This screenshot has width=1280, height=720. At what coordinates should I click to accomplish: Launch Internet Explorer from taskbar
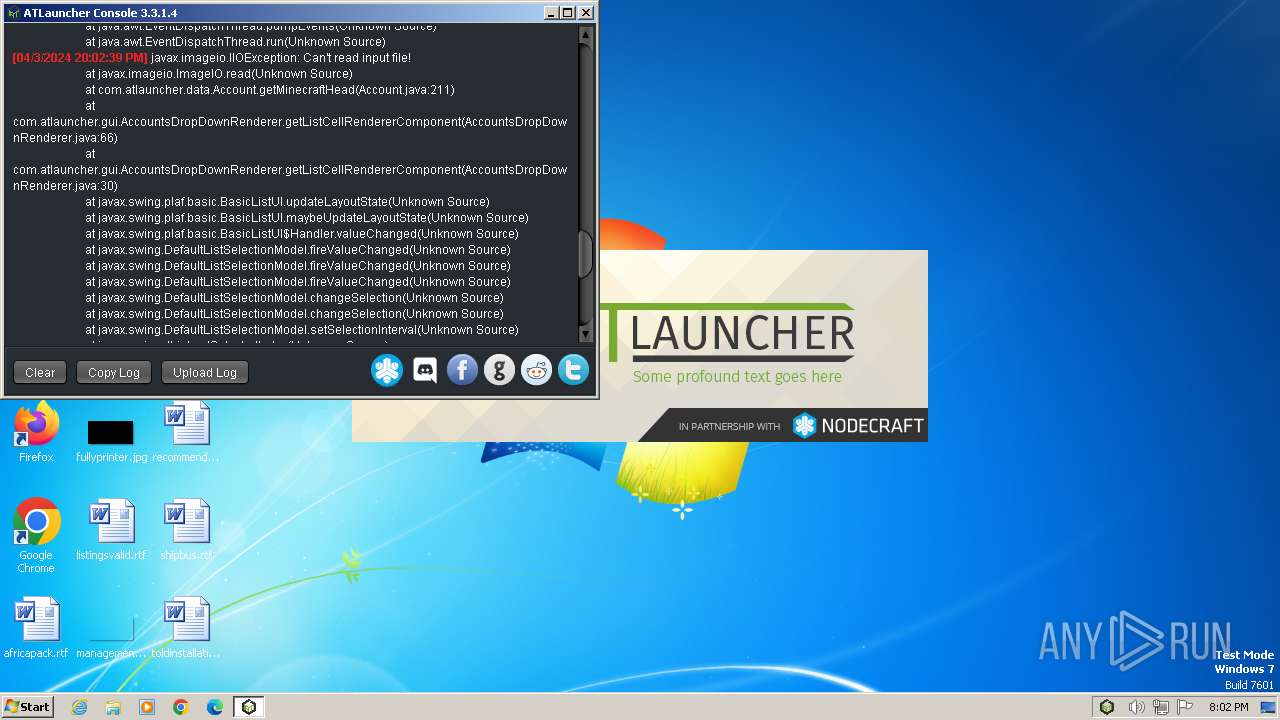(x=79, y=707)
